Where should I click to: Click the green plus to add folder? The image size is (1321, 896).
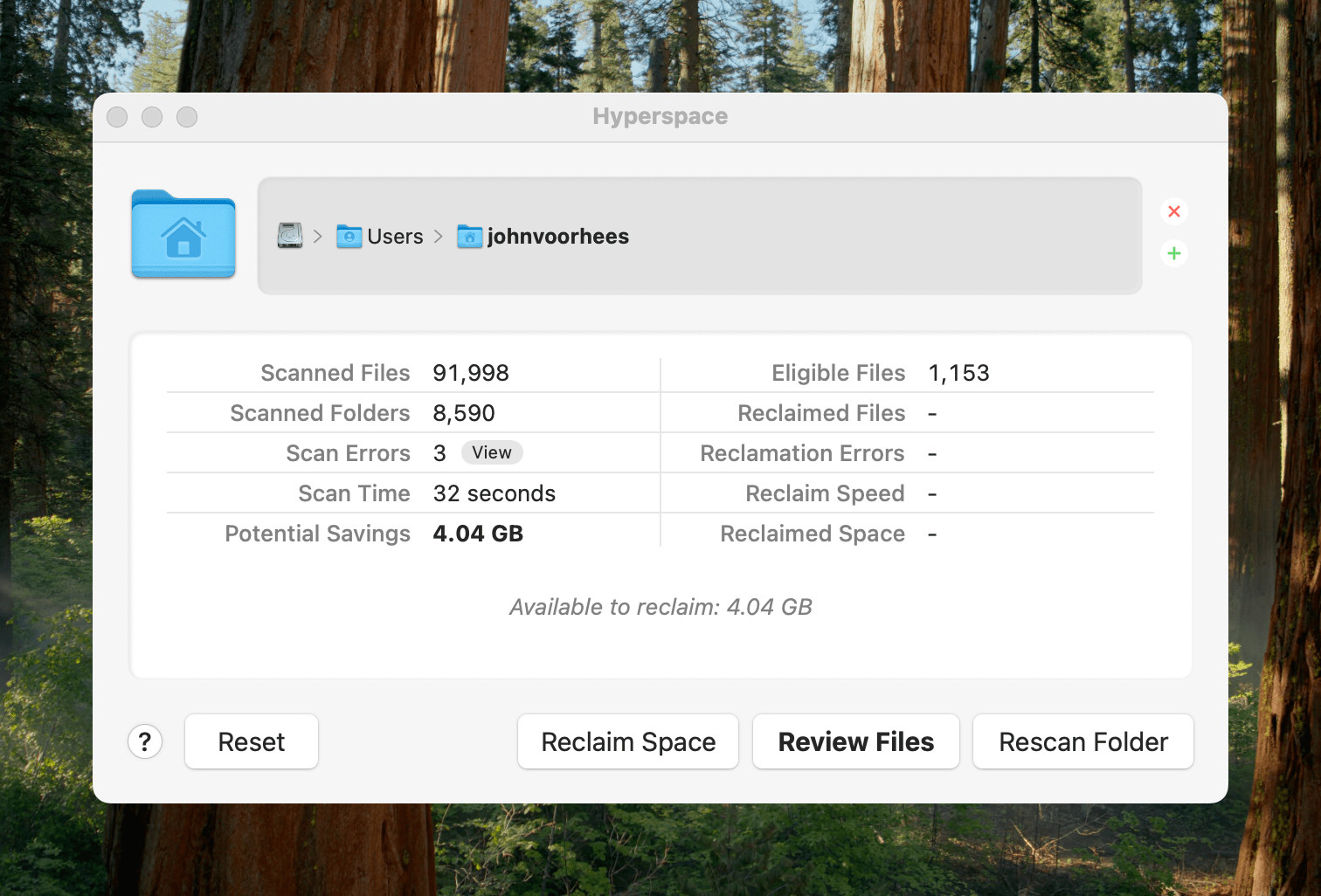[x=1174, y=253]
